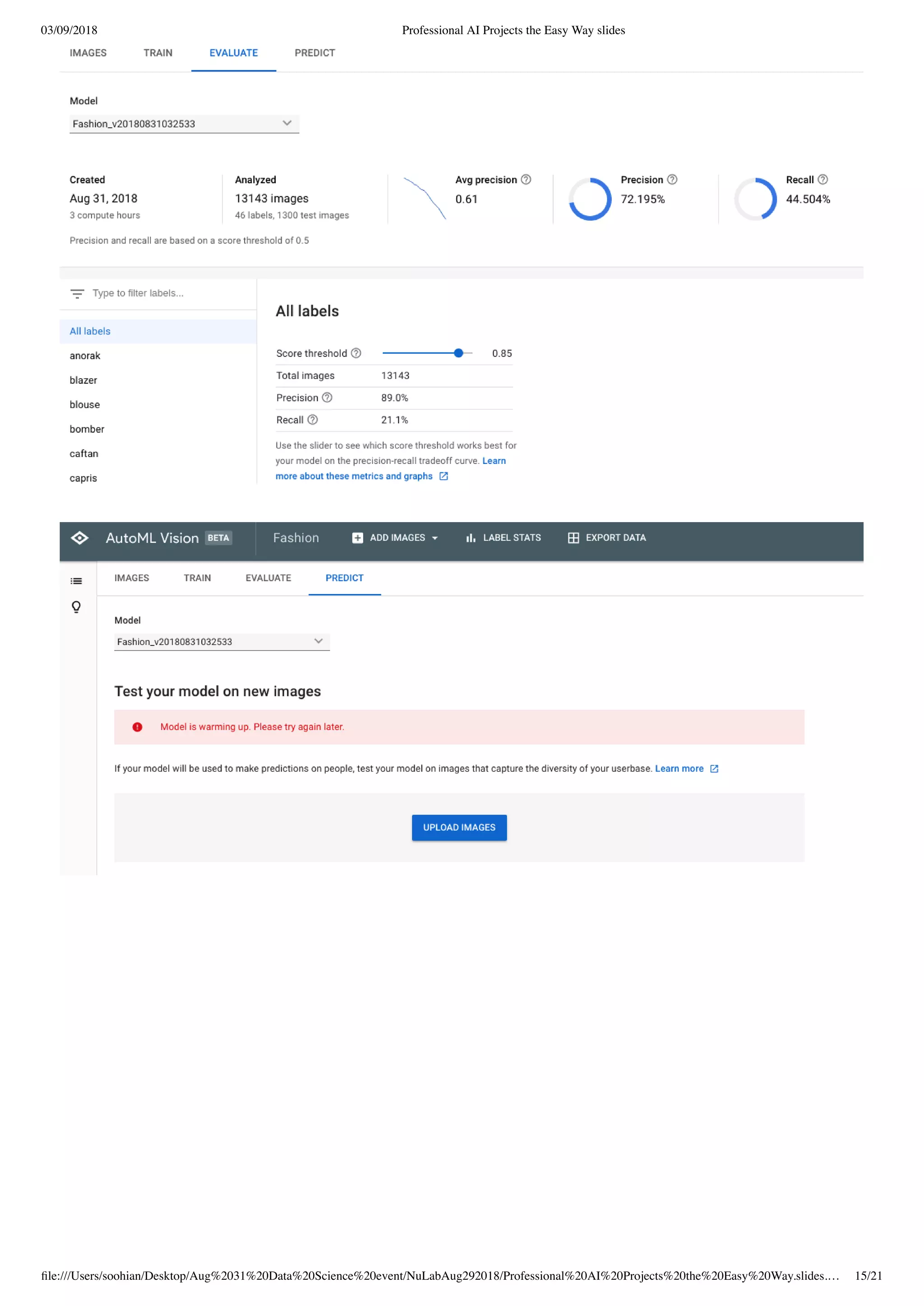Click the Score threshold slider handle
This screenshot has height=1306, width=924.
tap(458, 353)
